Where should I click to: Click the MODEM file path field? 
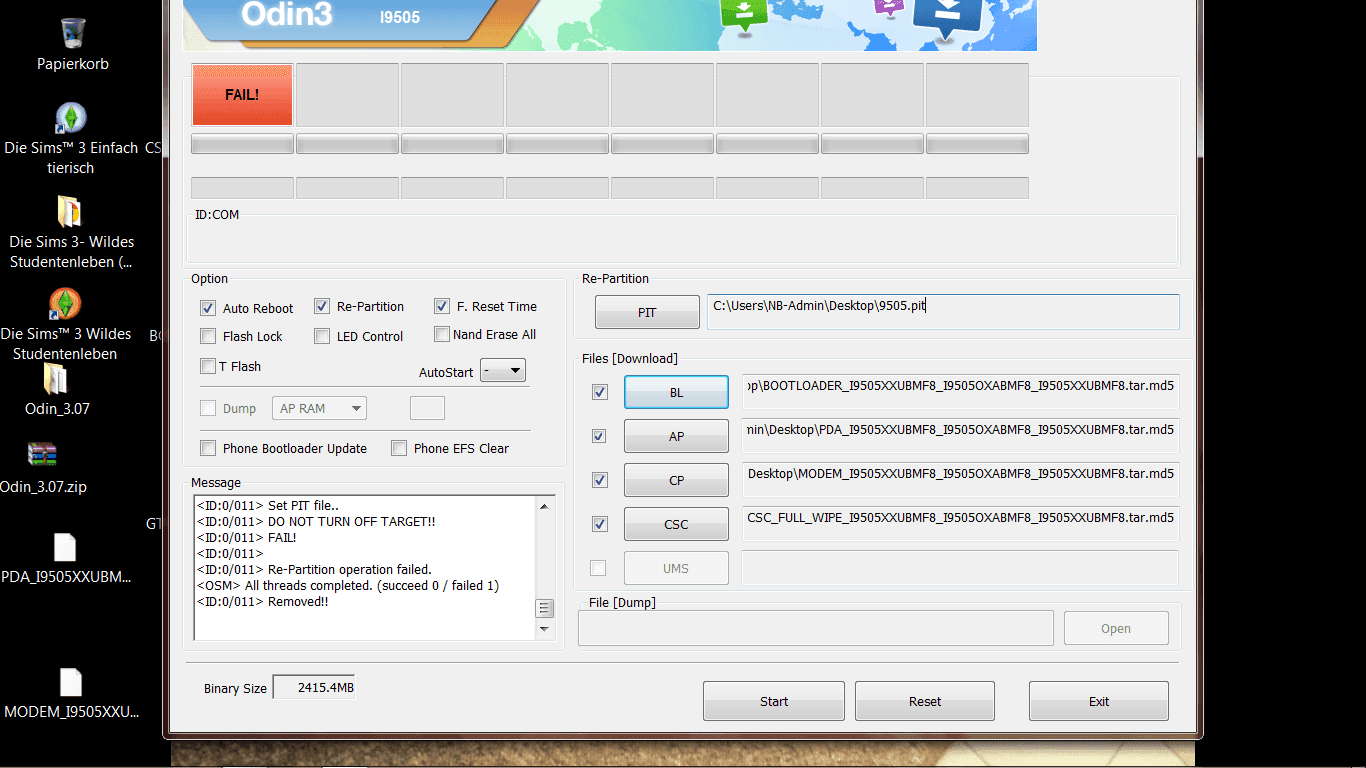pyautogui.click(x=960, y=480)
